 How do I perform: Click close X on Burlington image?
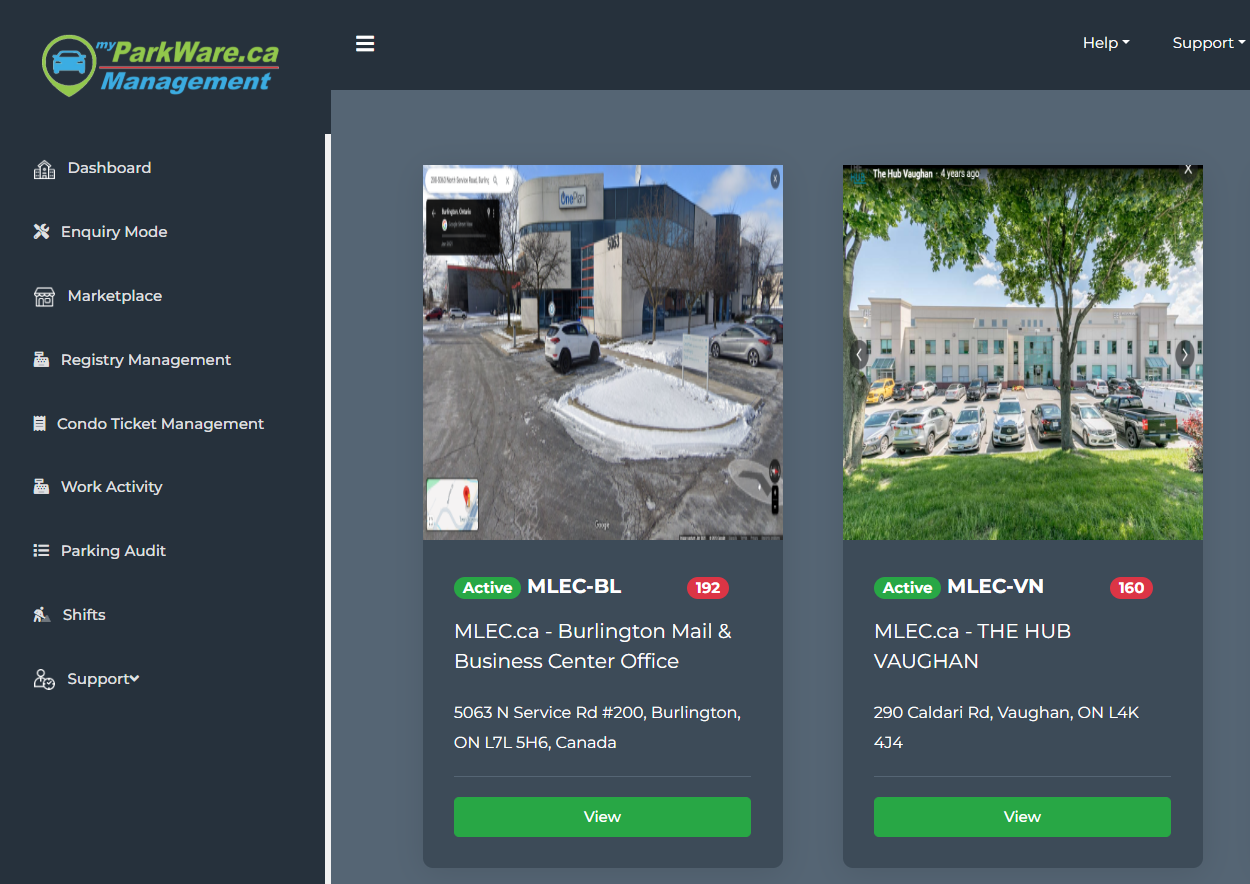coord(775,179)
